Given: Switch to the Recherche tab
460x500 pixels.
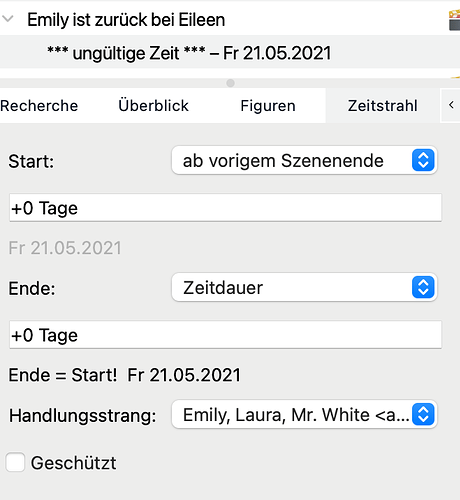Looking at the screenshot, I should tap(39, 106).
